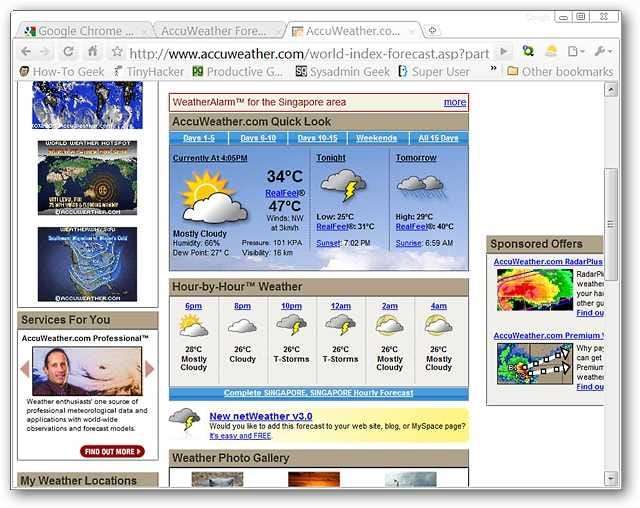Image resolution: width=640 pixels, height=508 pixels.
Task: Click the go arrow beside address bar
Action: tap(504, 51)
